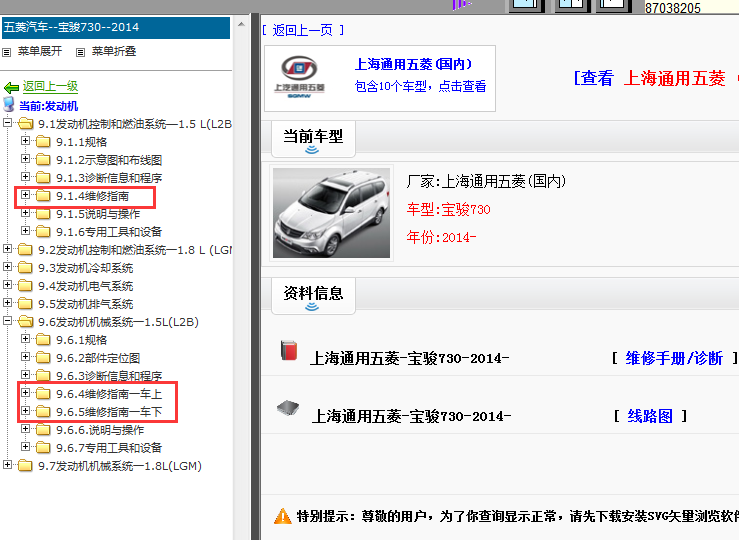Screen dimensions: 739x540
Task: Click the red book icon for 维修手册
Action: tap(288, 351)
